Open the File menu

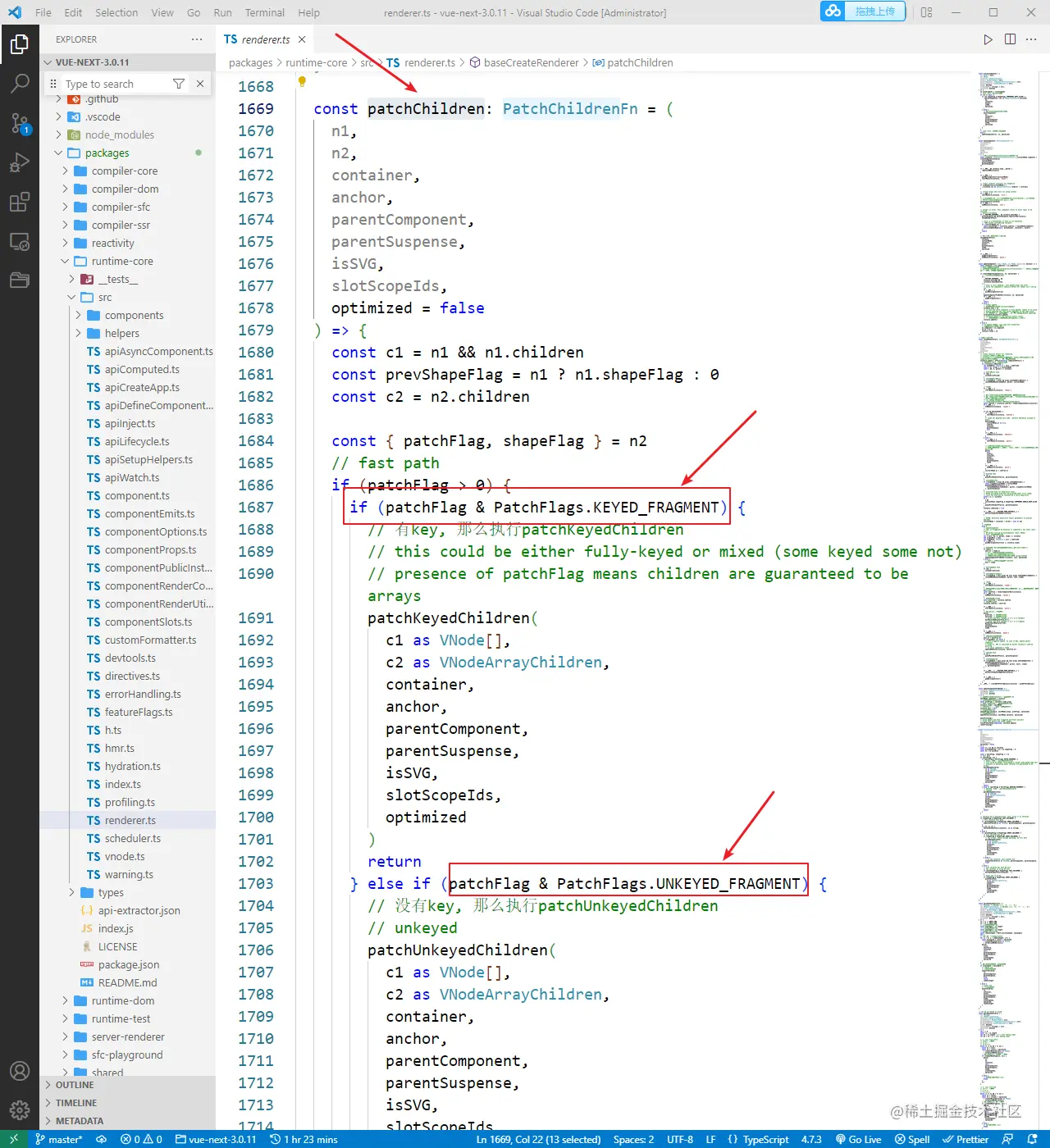click(43, 12)
